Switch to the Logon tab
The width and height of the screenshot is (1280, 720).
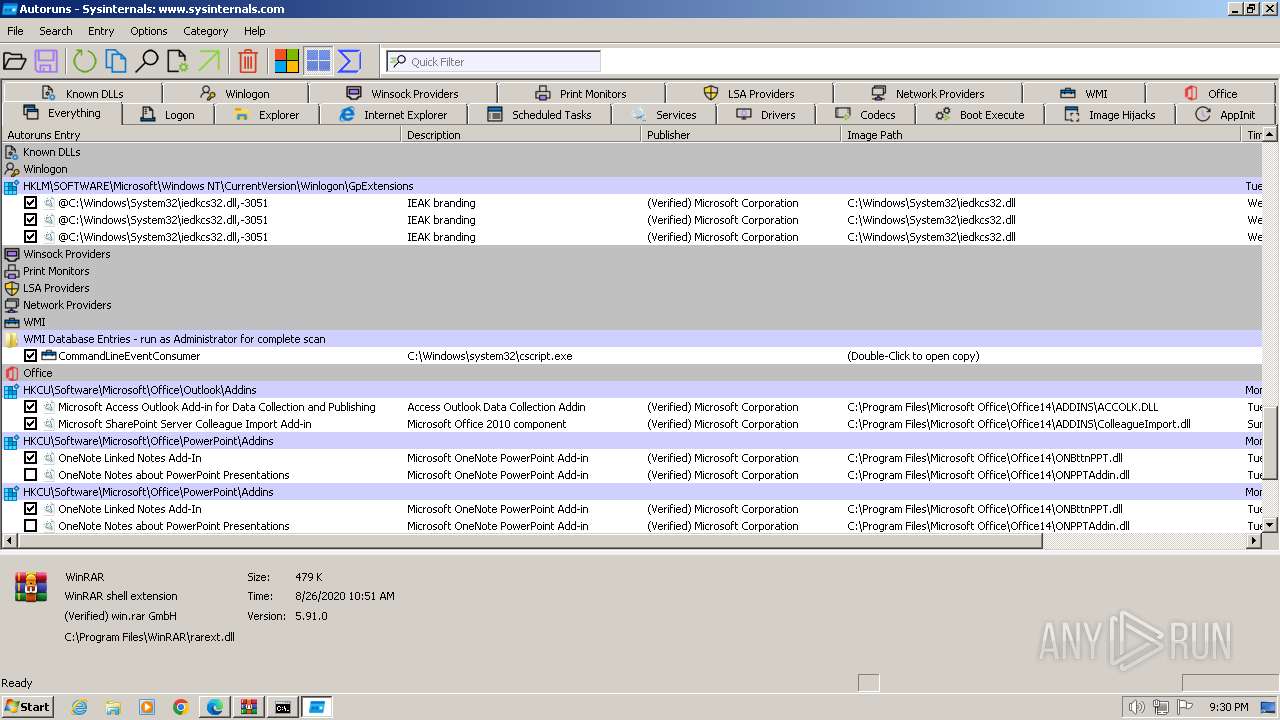[168, 115]
